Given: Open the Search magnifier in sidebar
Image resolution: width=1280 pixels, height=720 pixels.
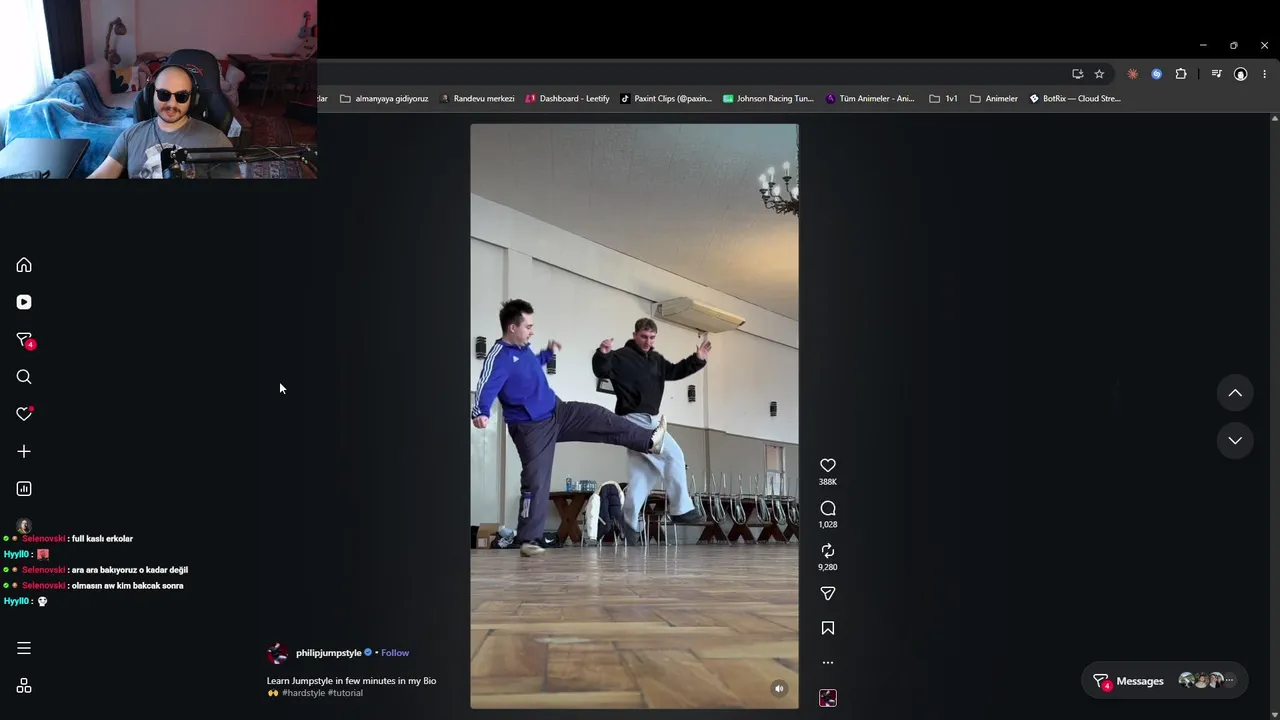Looking at the screenshot, I should [x=24, y=377].
